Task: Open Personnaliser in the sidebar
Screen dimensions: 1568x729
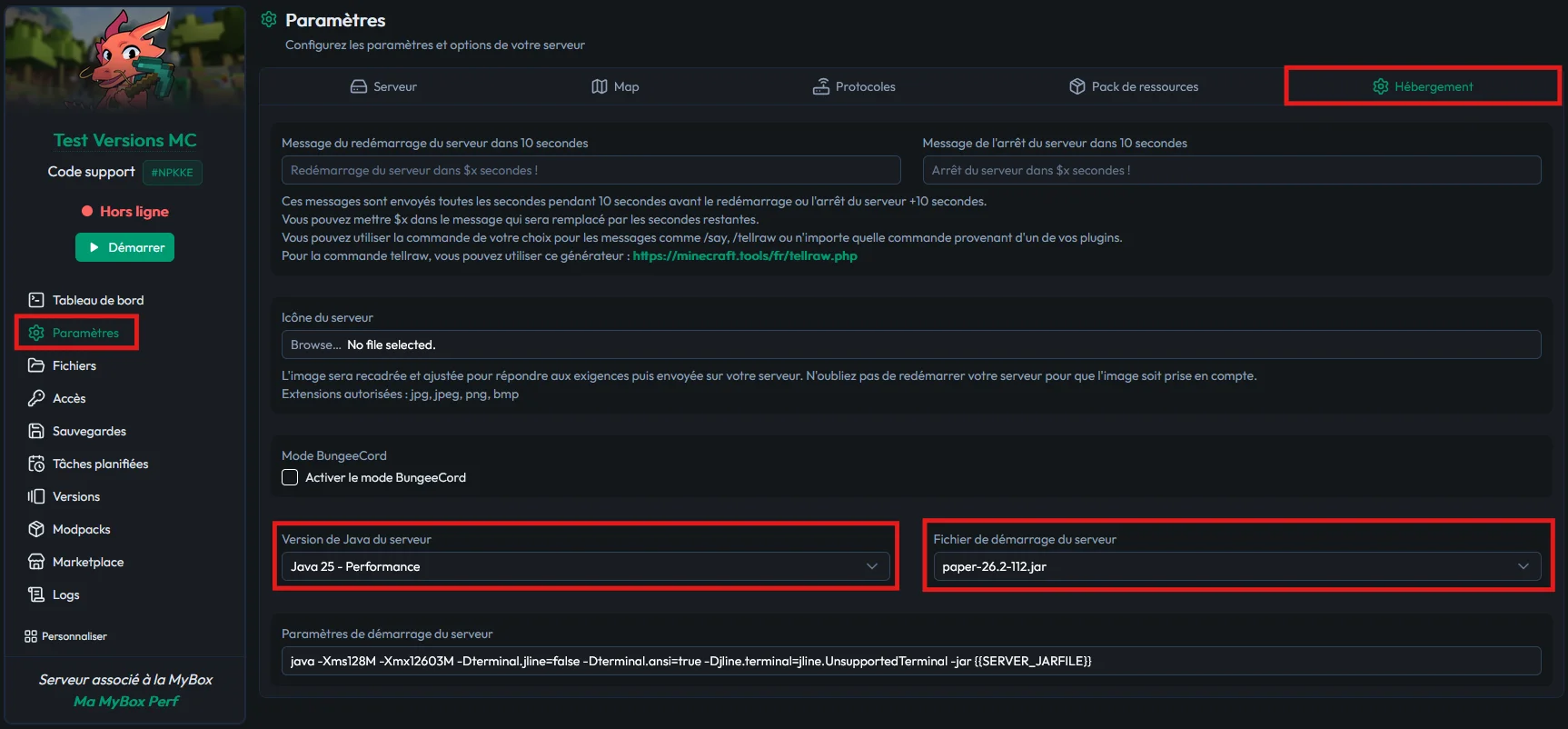Action: point(65,636)
